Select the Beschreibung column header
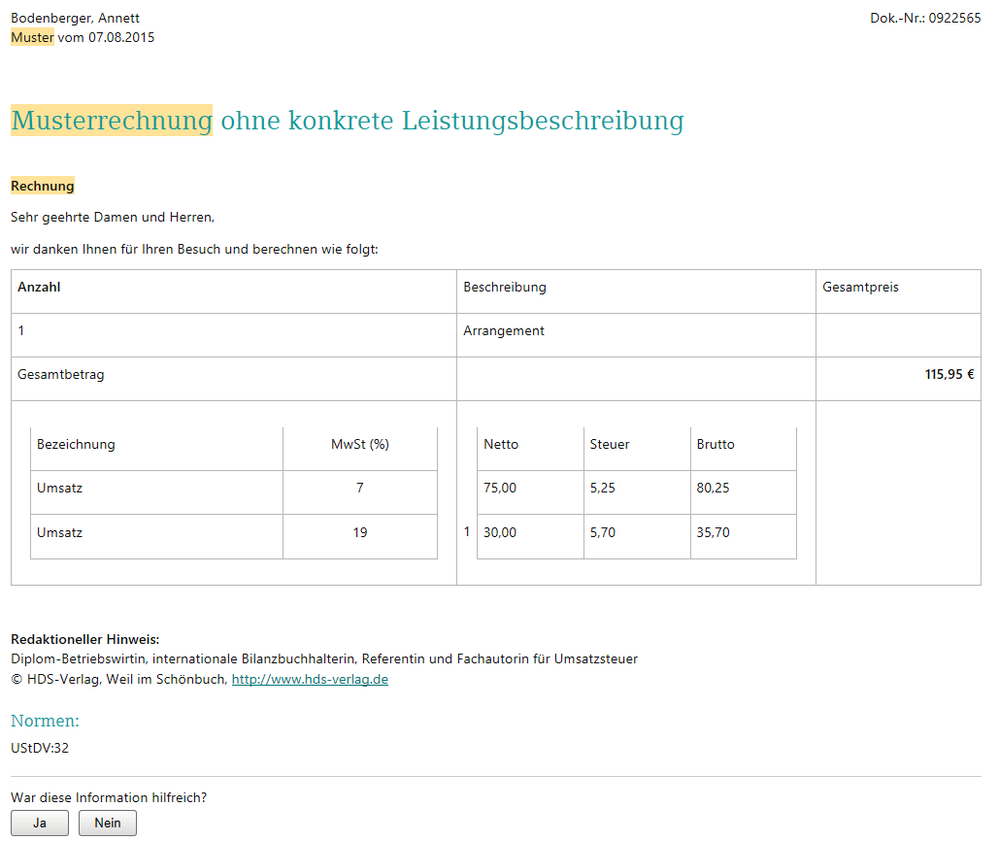Image resolution: width=999 pixels, height=849 pixels. coord(504,287)
